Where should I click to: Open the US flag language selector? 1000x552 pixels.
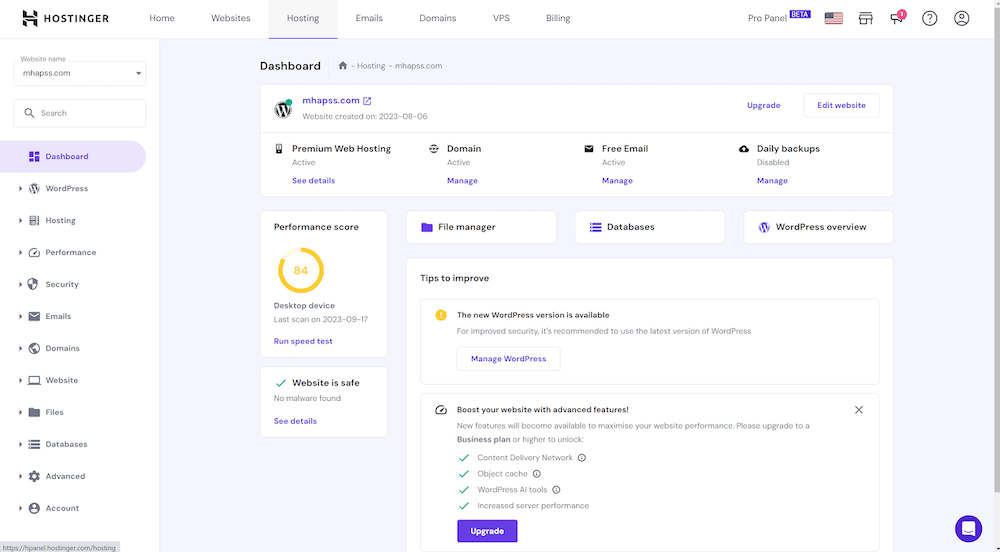coord(834,18)
